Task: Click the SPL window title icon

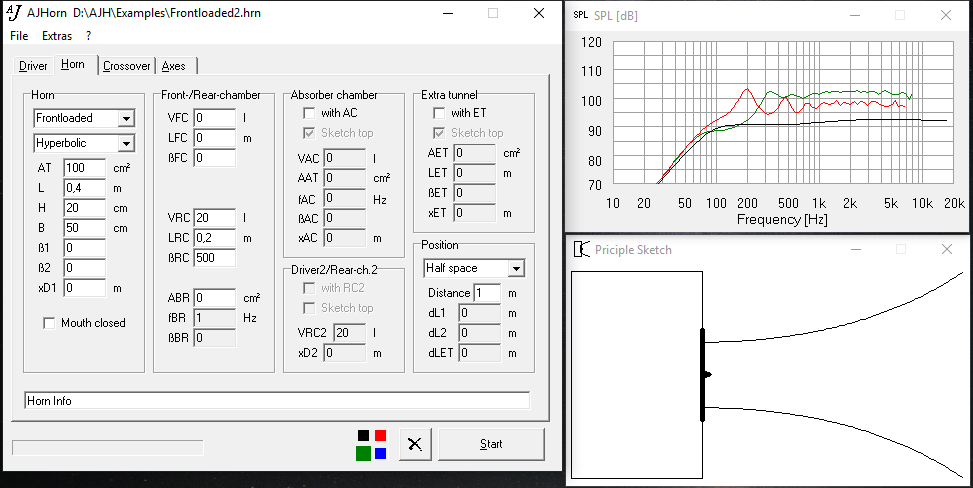Action: point(580,15)
